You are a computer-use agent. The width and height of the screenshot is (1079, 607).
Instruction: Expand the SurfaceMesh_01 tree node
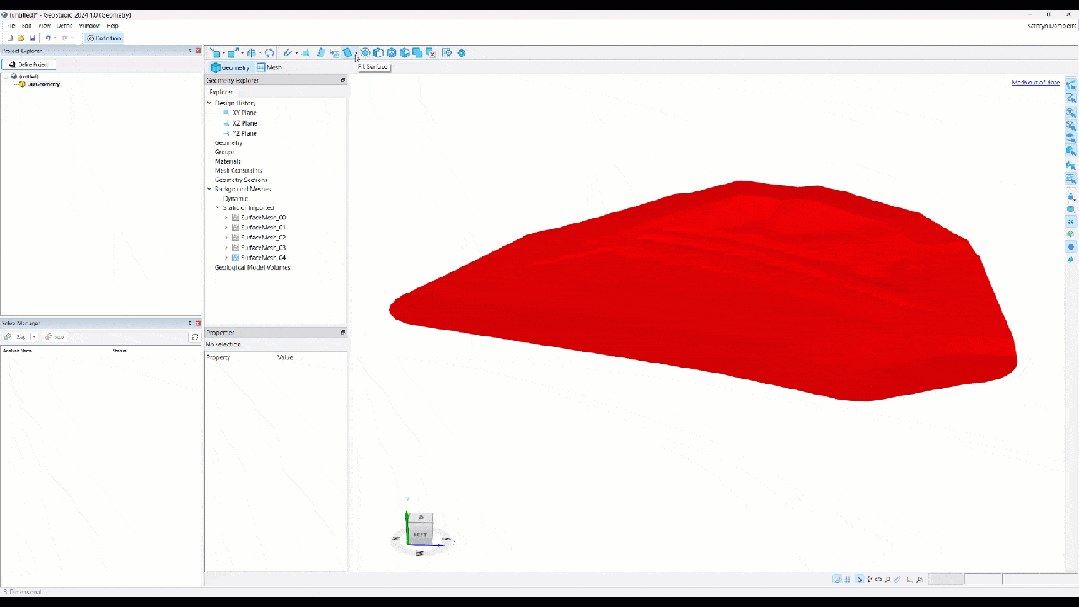click(x=226, y=227)
